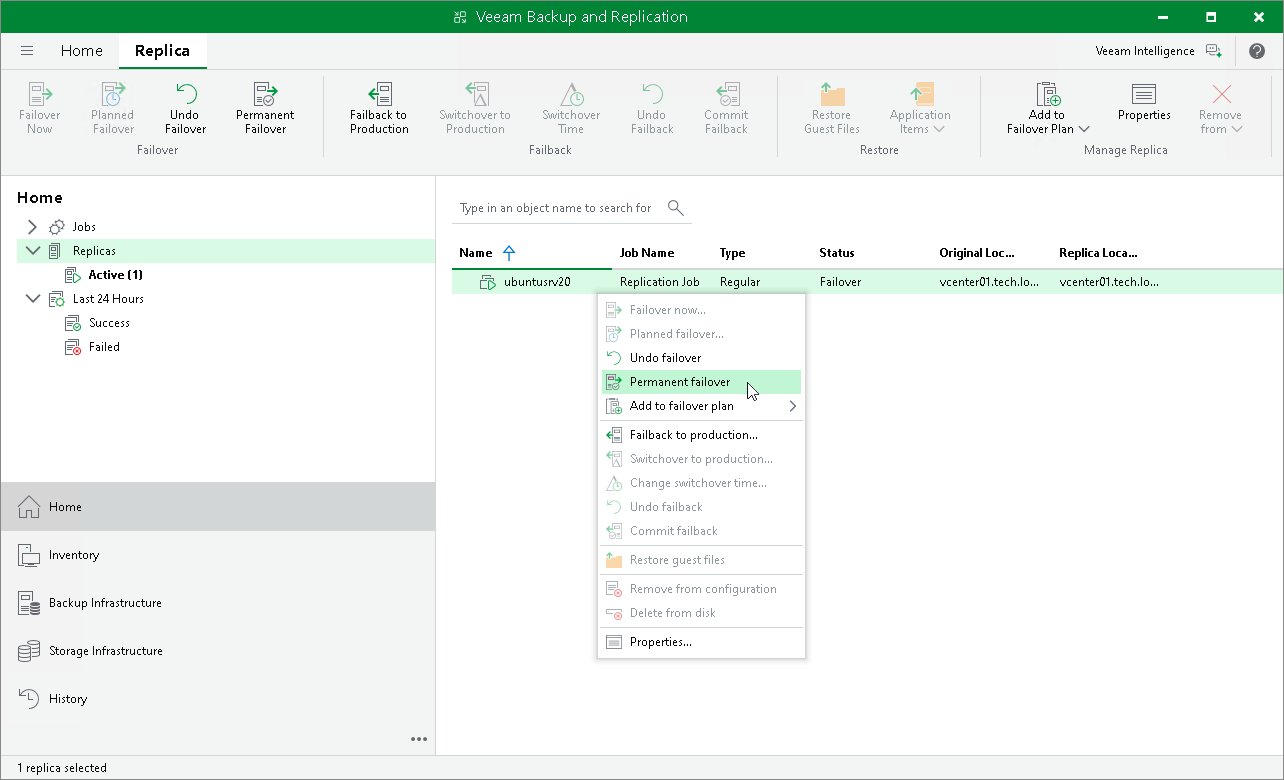Choose Failover now in context menu

point(701,310)
